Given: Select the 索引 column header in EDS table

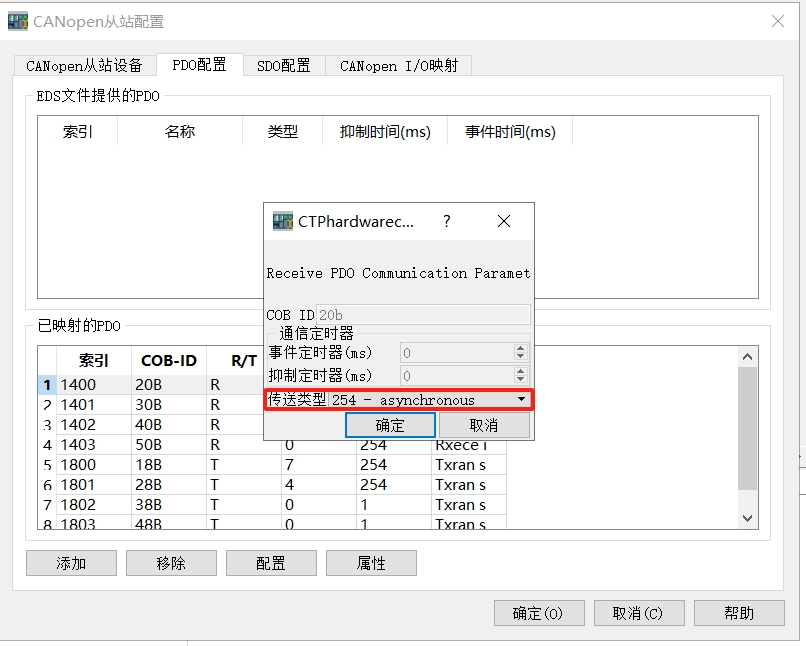Looking at the screenshot, I should [78, 132].
